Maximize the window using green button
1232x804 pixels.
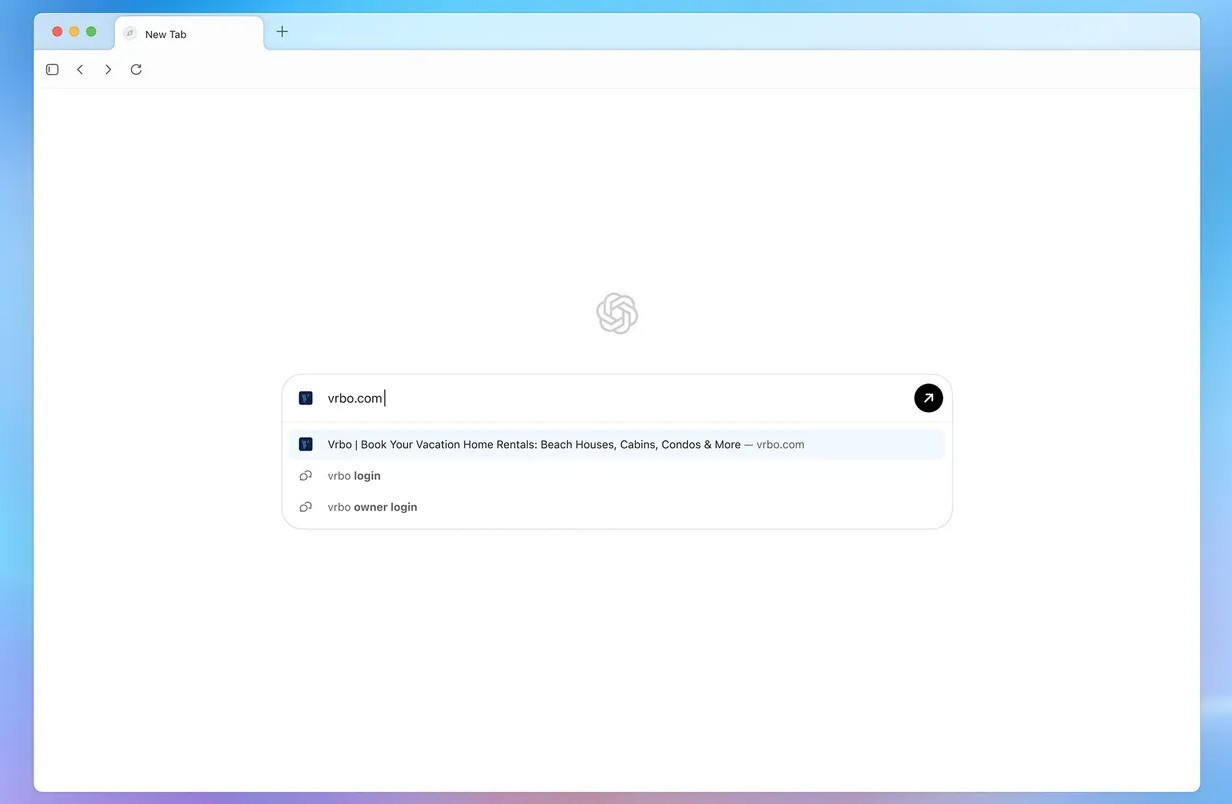(91, 32)
